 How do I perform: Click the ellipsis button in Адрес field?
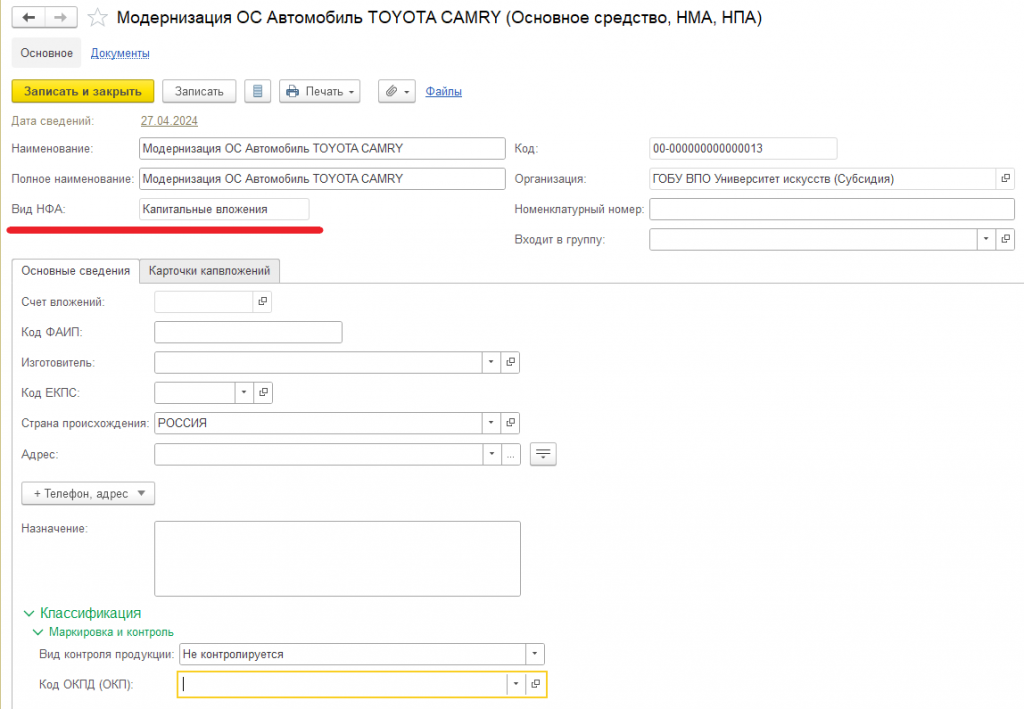coord(511,454)
